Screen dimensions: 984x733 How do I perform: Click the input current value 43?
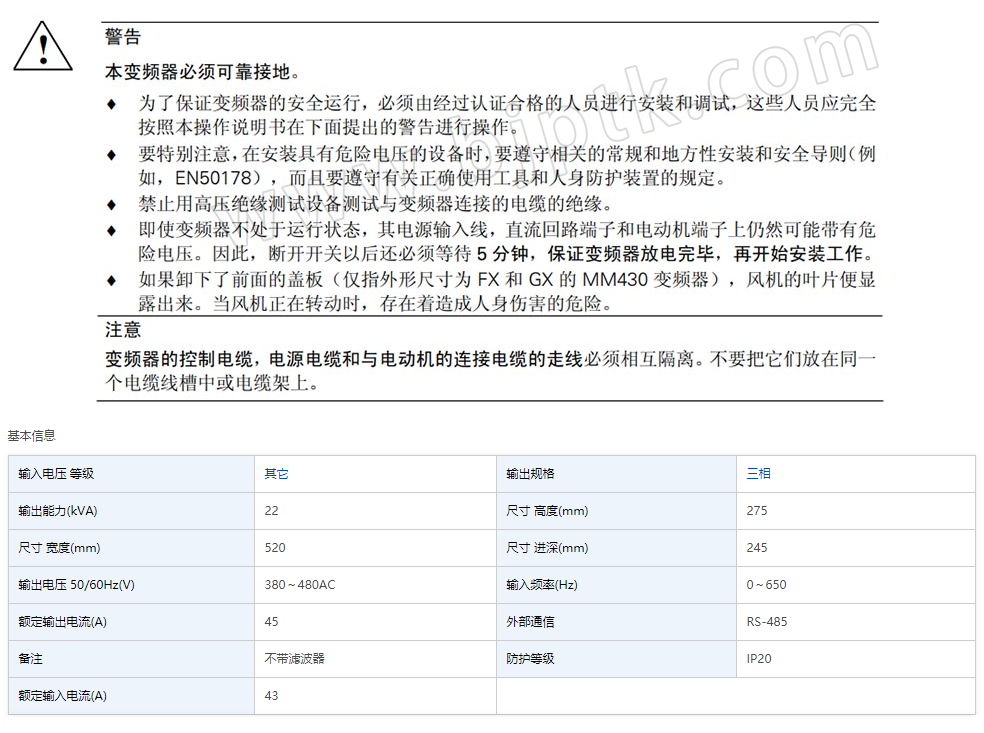pyautogui.click(x=271, y=696)
